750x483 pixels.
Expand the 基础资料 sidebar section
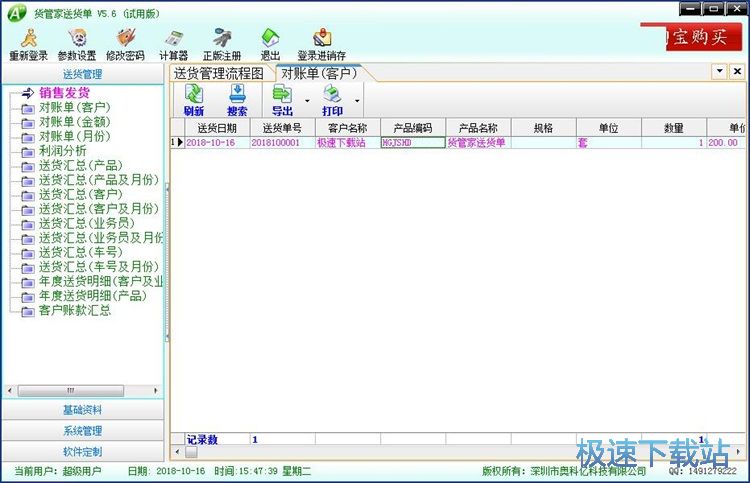[x=83, y=410]
